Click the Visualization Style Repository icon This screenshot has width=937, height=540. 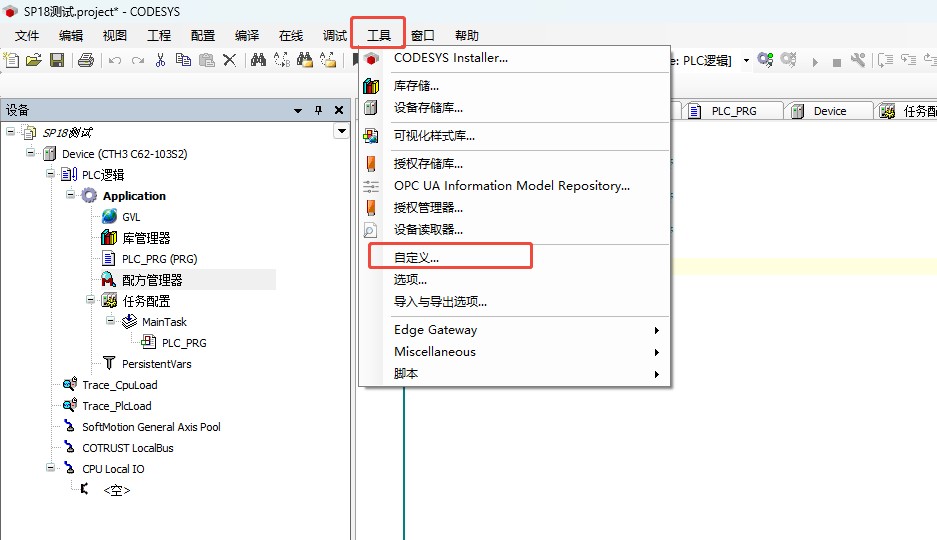click(x=370, y=136)
